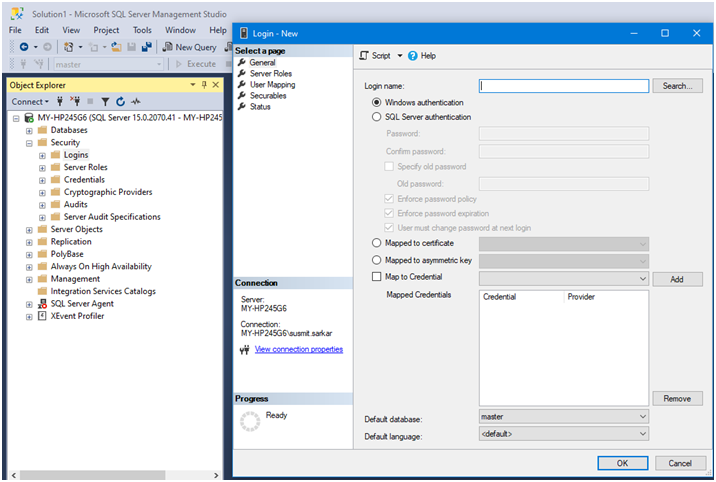Click the Navigate Backward arrow icon
This screenshot has width=716, height=482.
[x=24, y=47]
